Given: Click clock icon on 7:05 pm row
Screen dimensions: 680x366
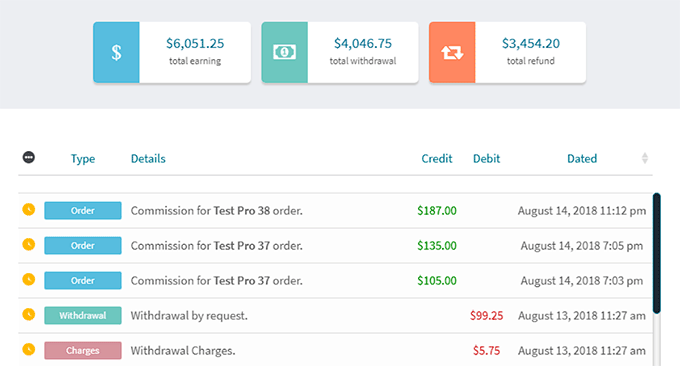Looking at the screenshot, I should coord(29,245).
